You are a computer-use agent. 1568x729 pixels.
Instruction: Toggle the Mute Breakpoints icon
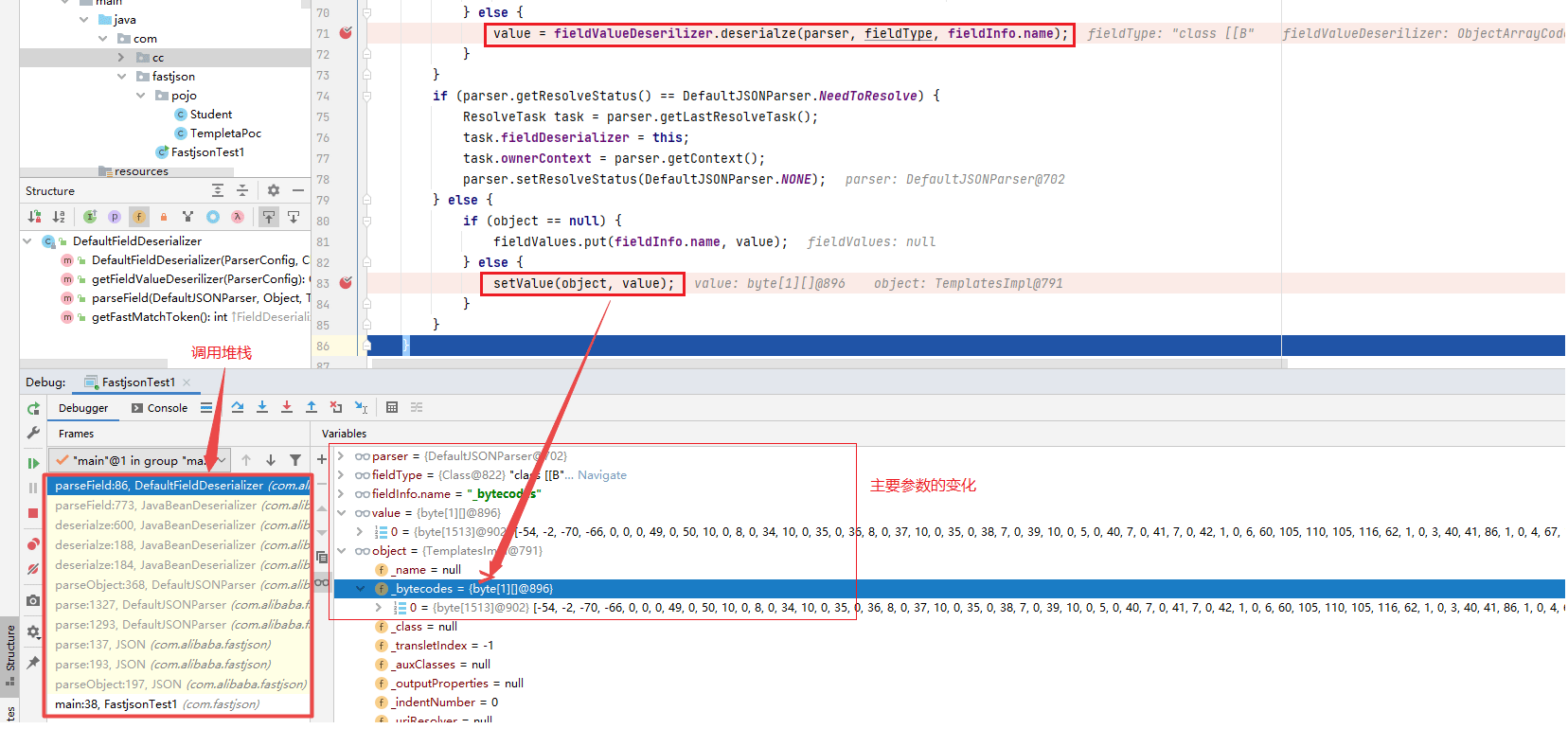tap(33, 569)
